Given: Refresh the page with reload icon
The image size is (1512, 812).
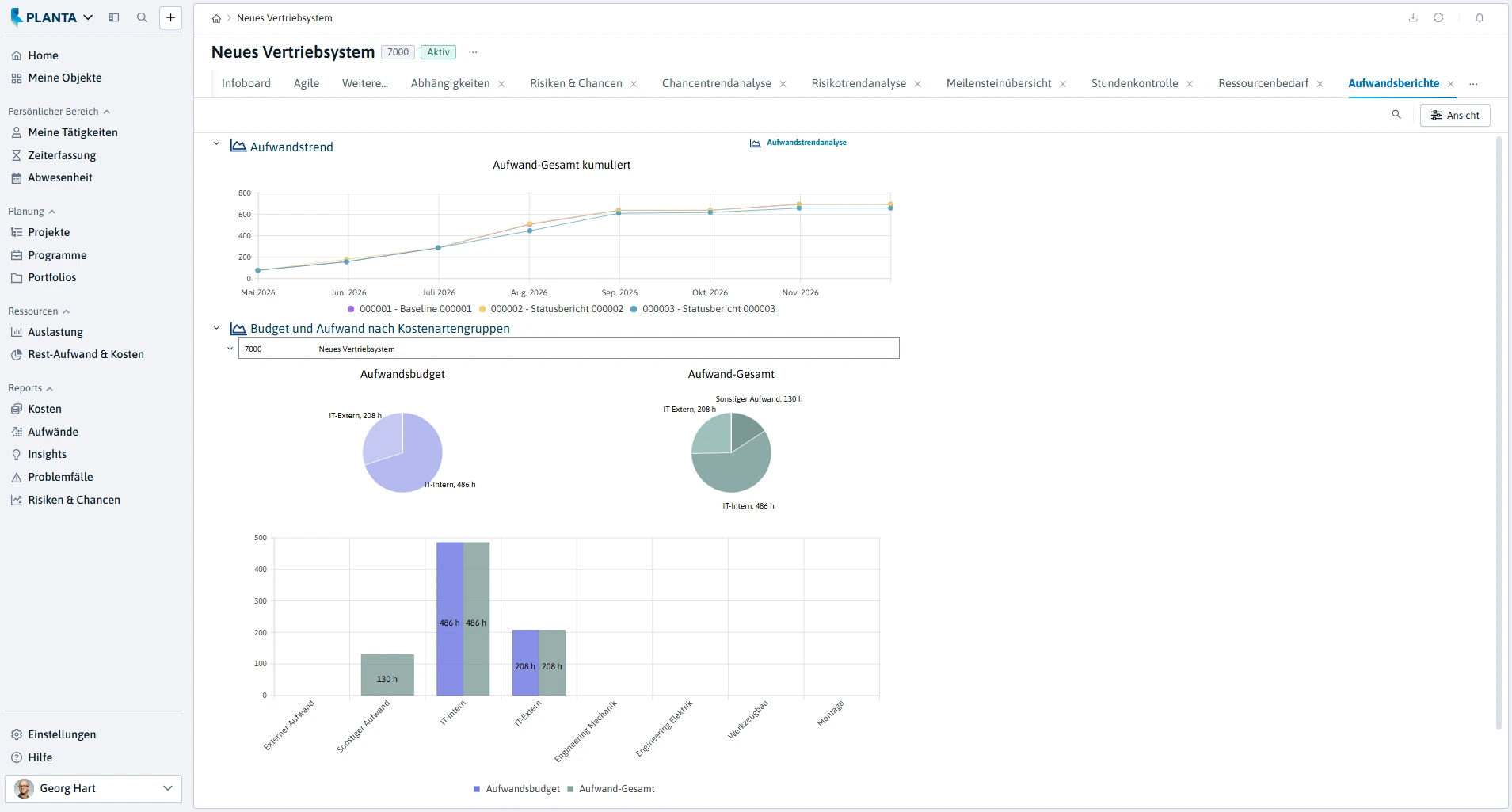Looking at the screenshot, I should coord(1438,17).
